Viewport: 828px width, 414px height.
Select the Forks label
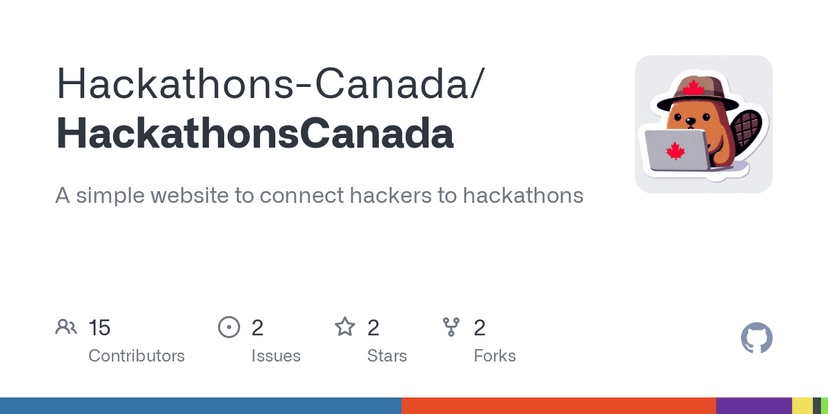495,356
